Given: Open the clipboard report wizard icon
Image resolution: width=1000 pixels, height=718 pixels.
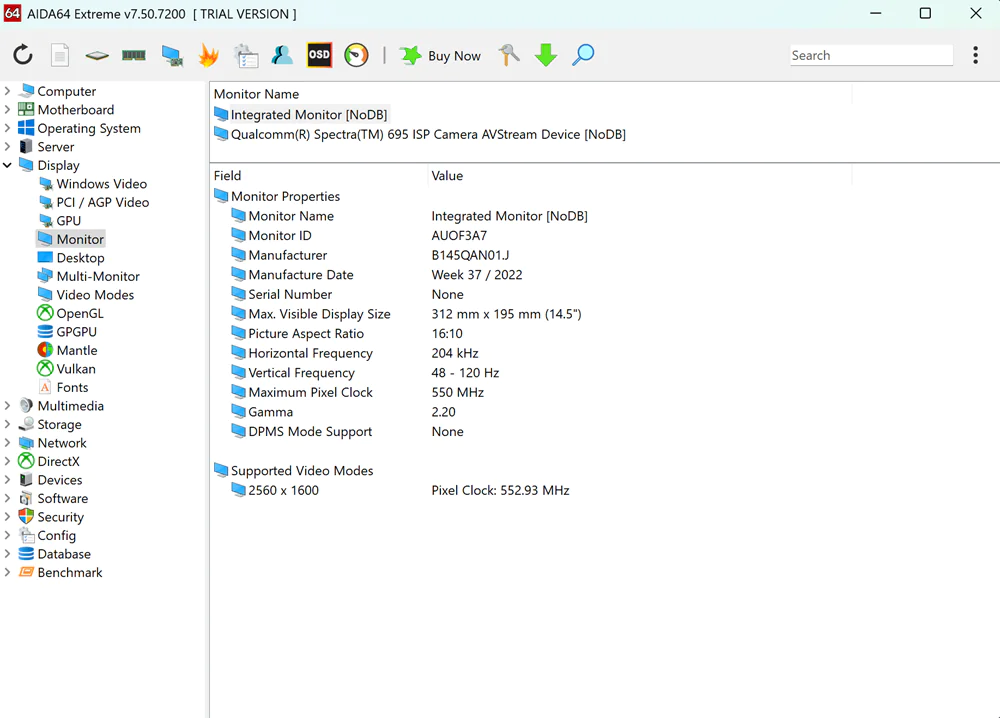Looking at the screenshot, I should [x=246, y=55].
